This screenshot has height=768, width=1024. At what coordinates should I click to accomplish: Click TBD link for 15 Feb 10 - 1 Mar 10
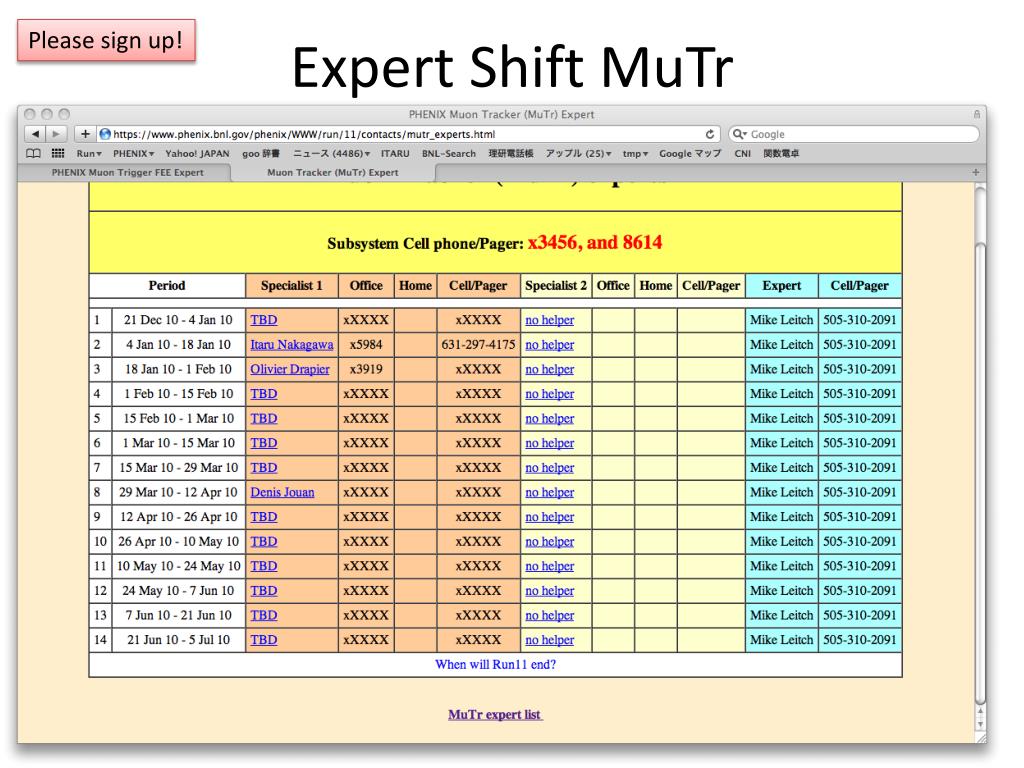(264, 419)
